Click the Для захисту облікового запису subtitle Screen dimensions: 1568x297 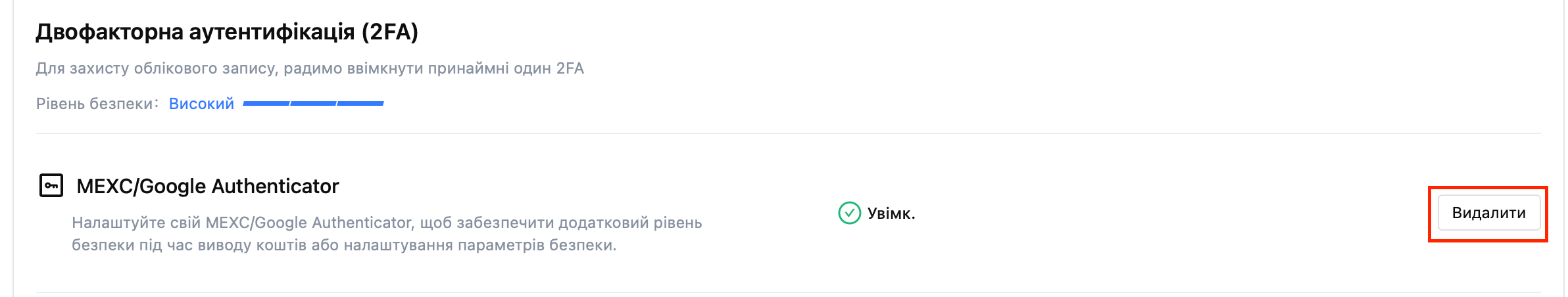point(310,68)
